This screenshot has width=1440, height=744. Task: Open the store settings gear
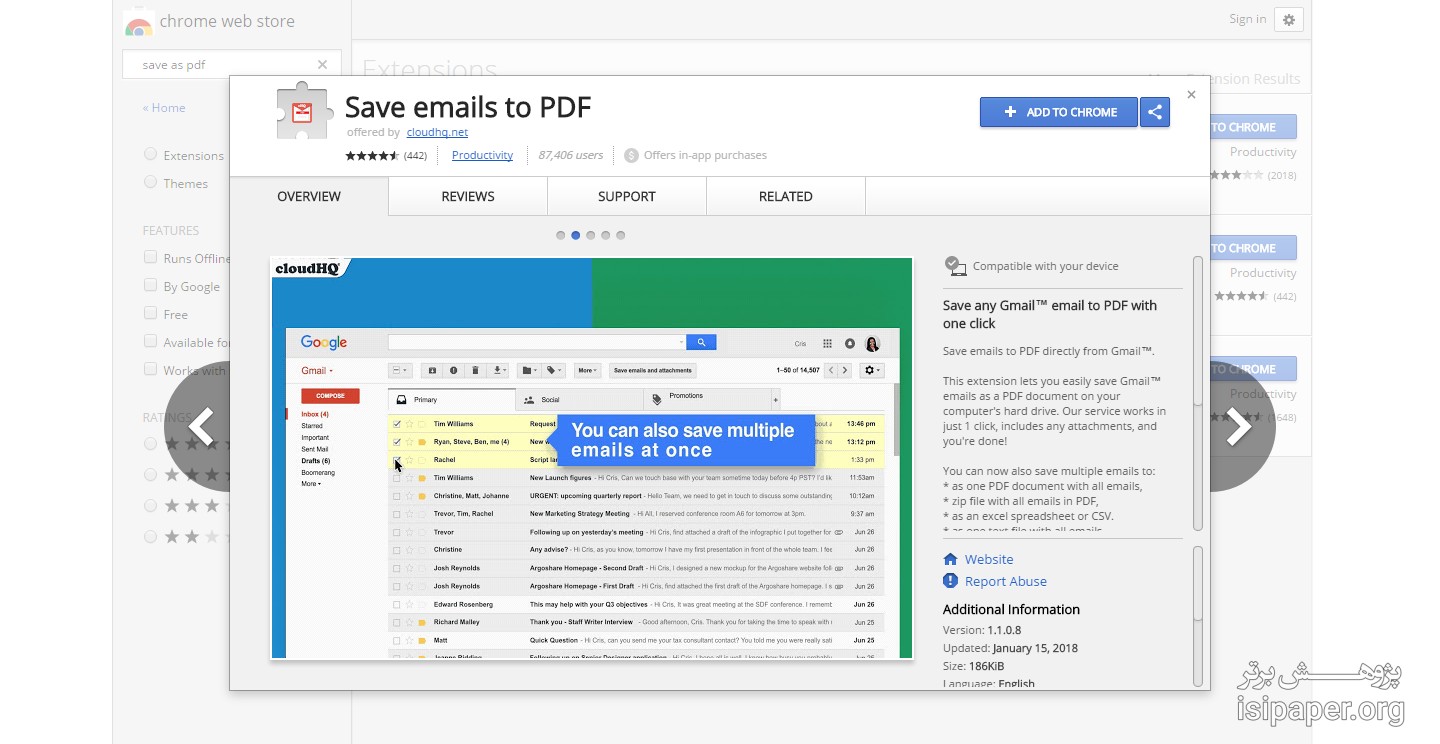click(x=1289, y=19)
